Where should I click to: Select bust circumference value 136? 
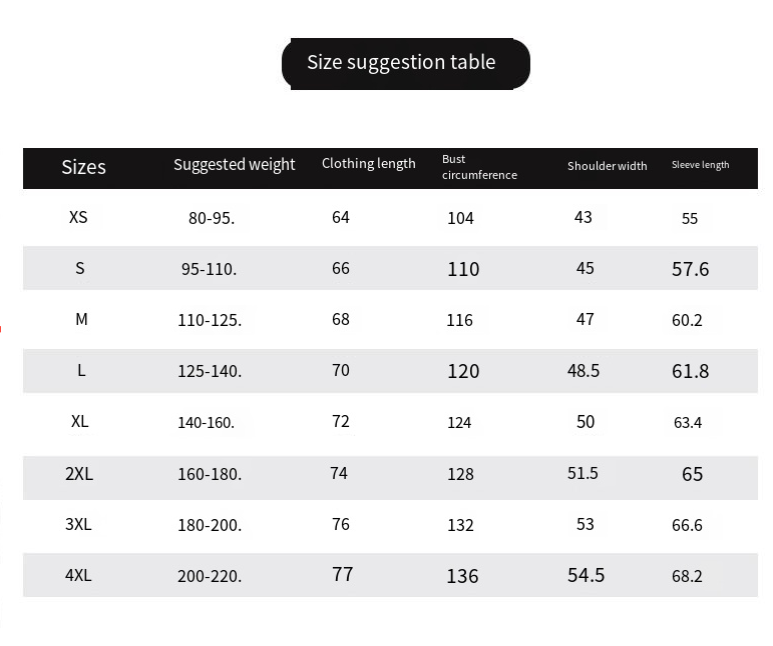click(463, 576)
